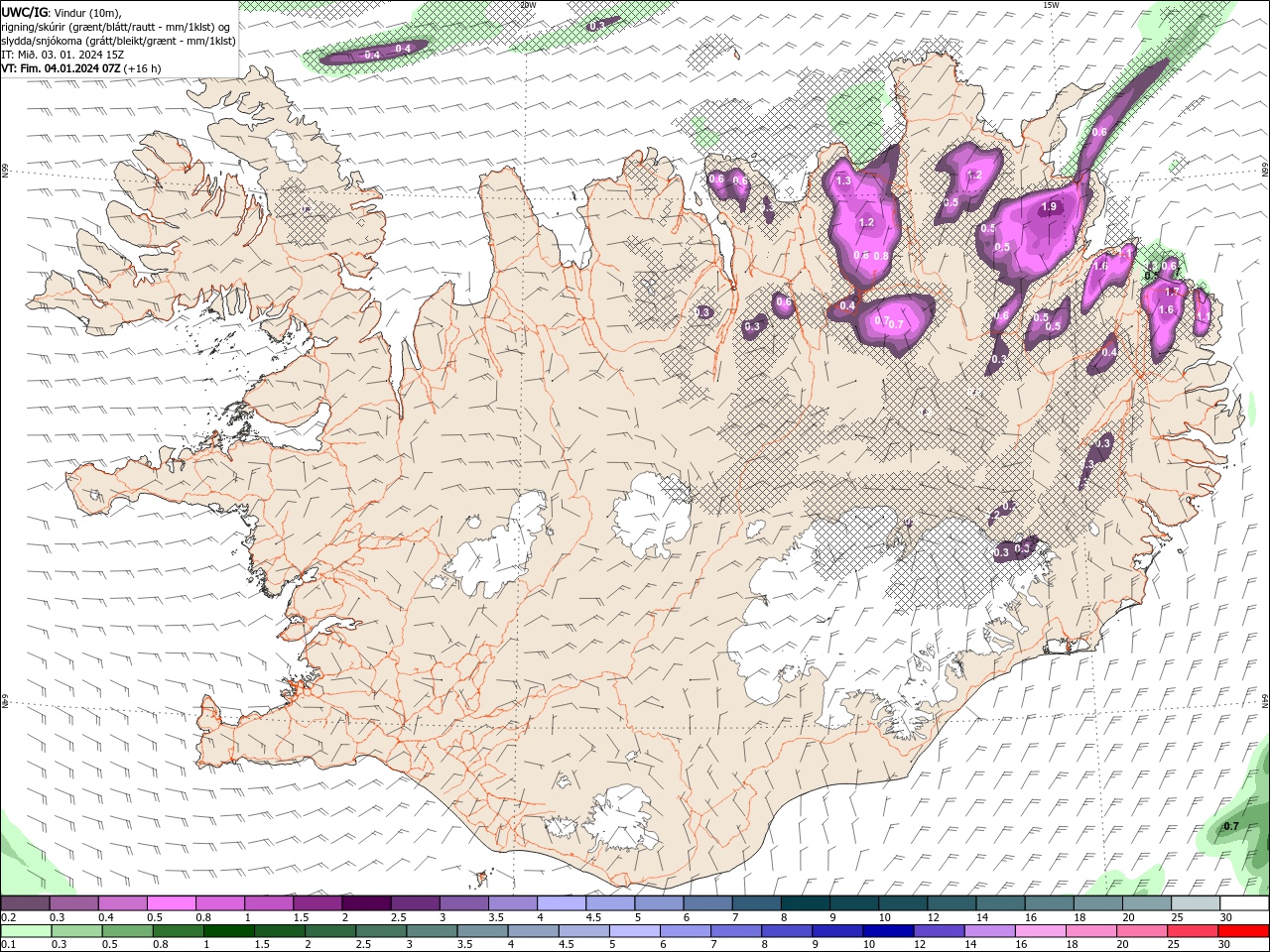The width and height of the screenshot is (1270, 952).
Task: Click the "slydda/snjókoma (grátt/bleikt/grænt" description line
Action: pos(119,41)
